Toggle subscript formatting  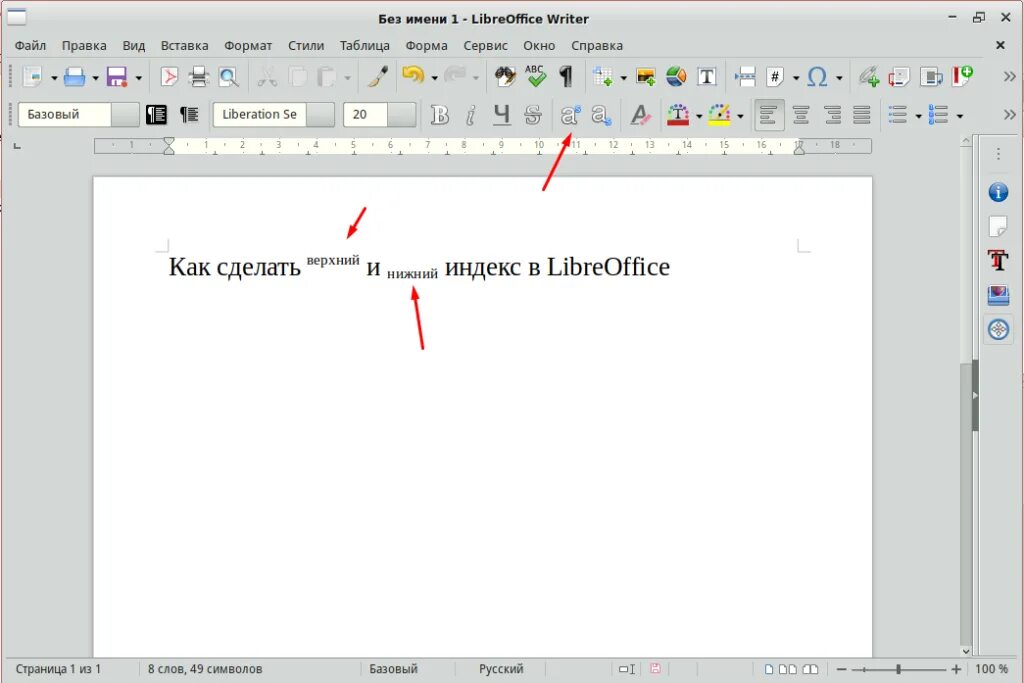[601, 115]
